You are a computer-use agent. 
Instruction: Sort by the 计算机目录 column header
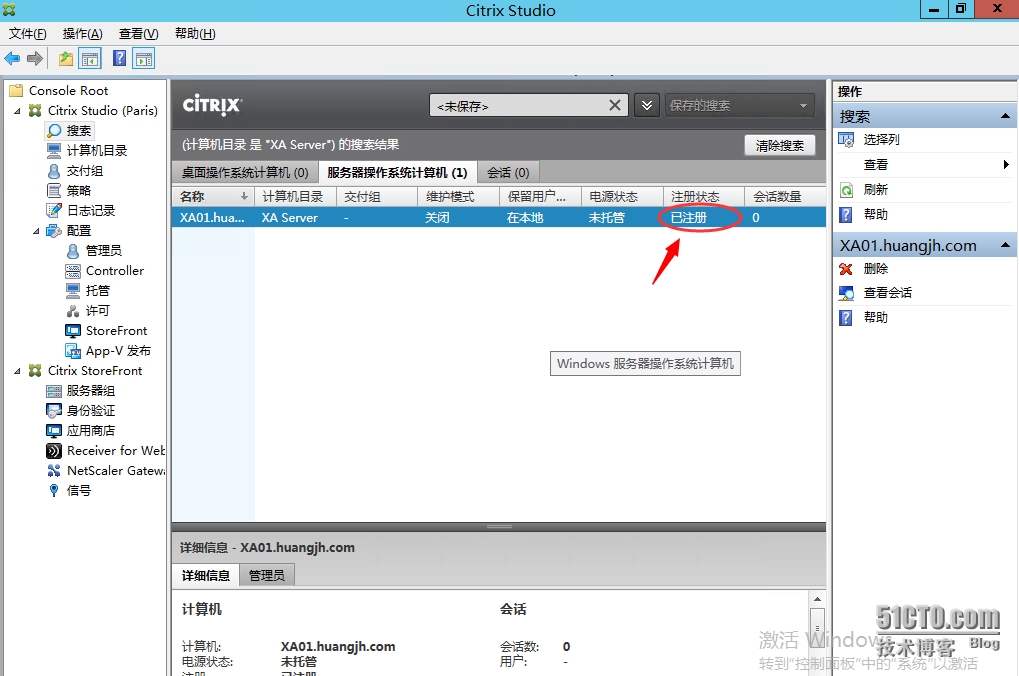(295, 196)
